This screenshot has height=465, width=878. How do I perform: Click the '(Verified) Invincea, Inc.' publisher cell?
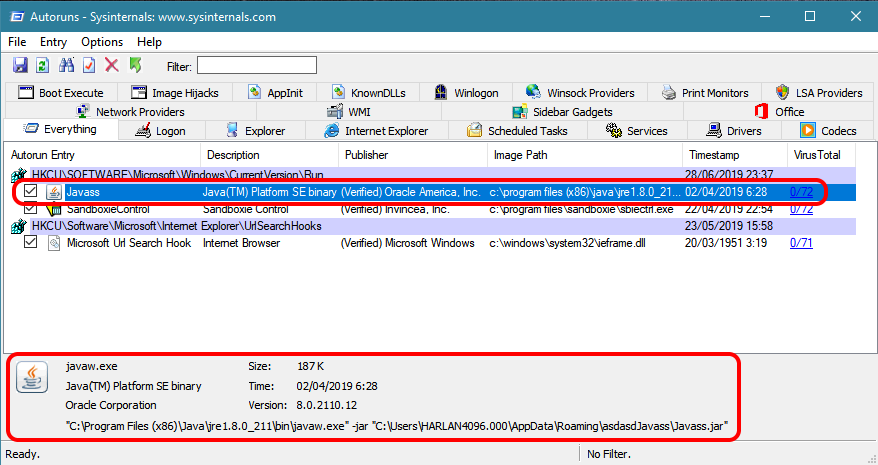(x=395, y=210)
